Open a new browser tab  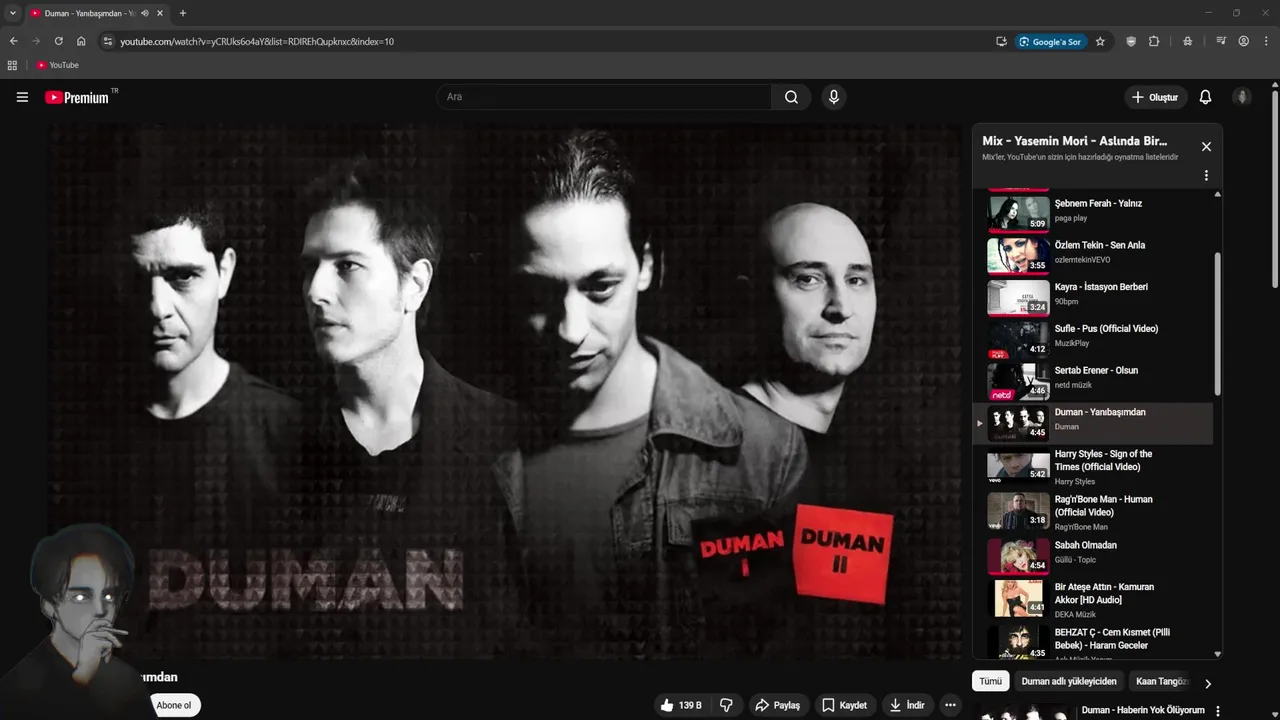[182, 13]
